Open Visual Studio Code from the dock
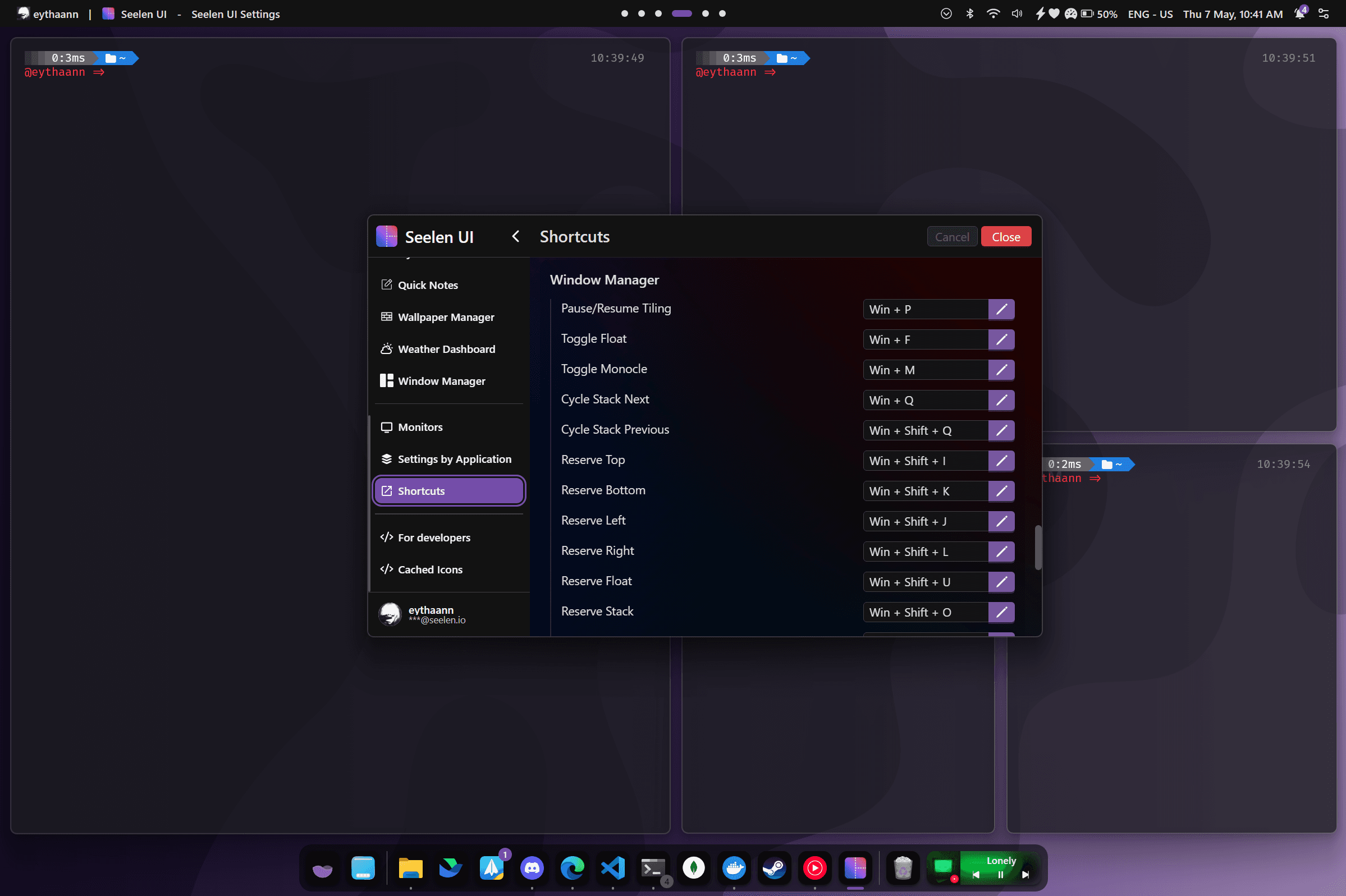 pos(613,868)
